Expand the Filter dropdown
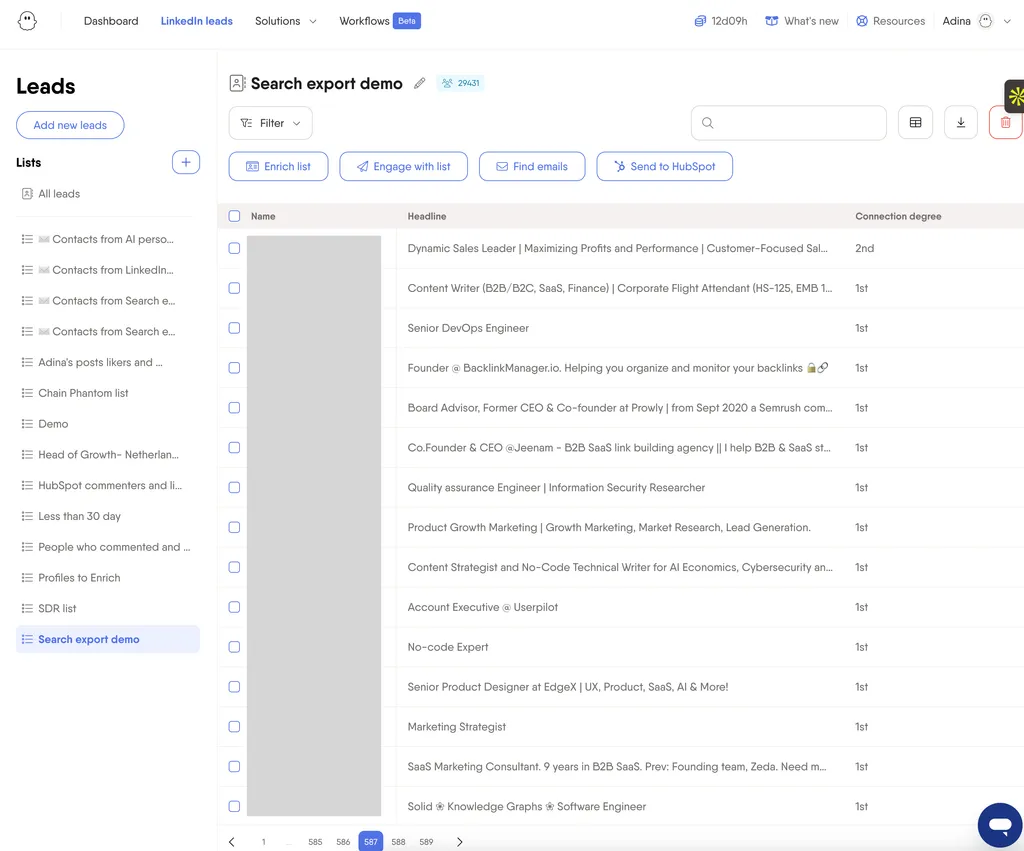 (x=271, y=123)
